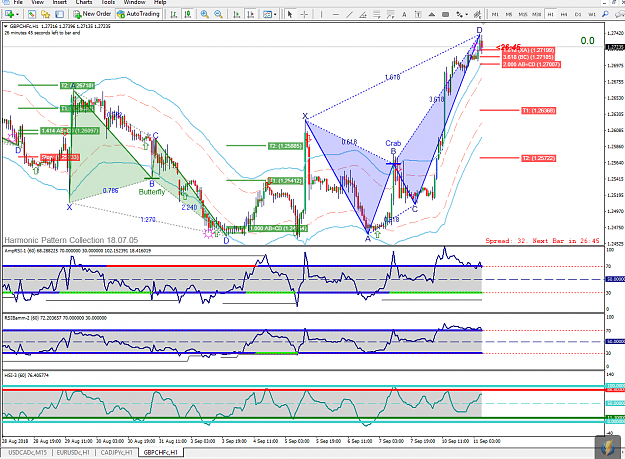Select the Trendline drawing tool
Image resolution: width=625 pixels, height=459 pixels.
(350, 14)
